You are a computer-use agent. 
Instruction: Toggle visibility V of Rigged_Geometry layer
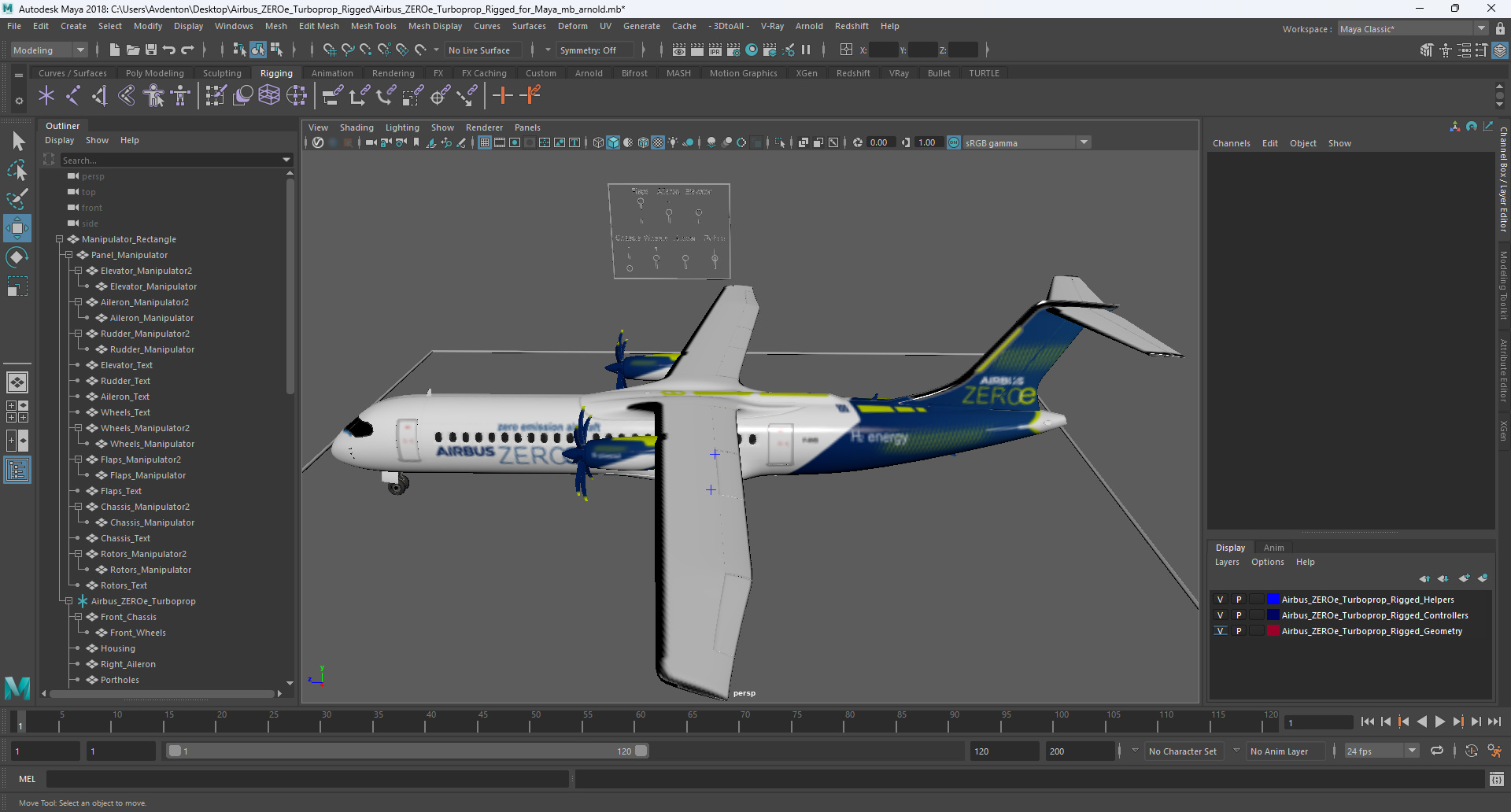pos(1220,631)
